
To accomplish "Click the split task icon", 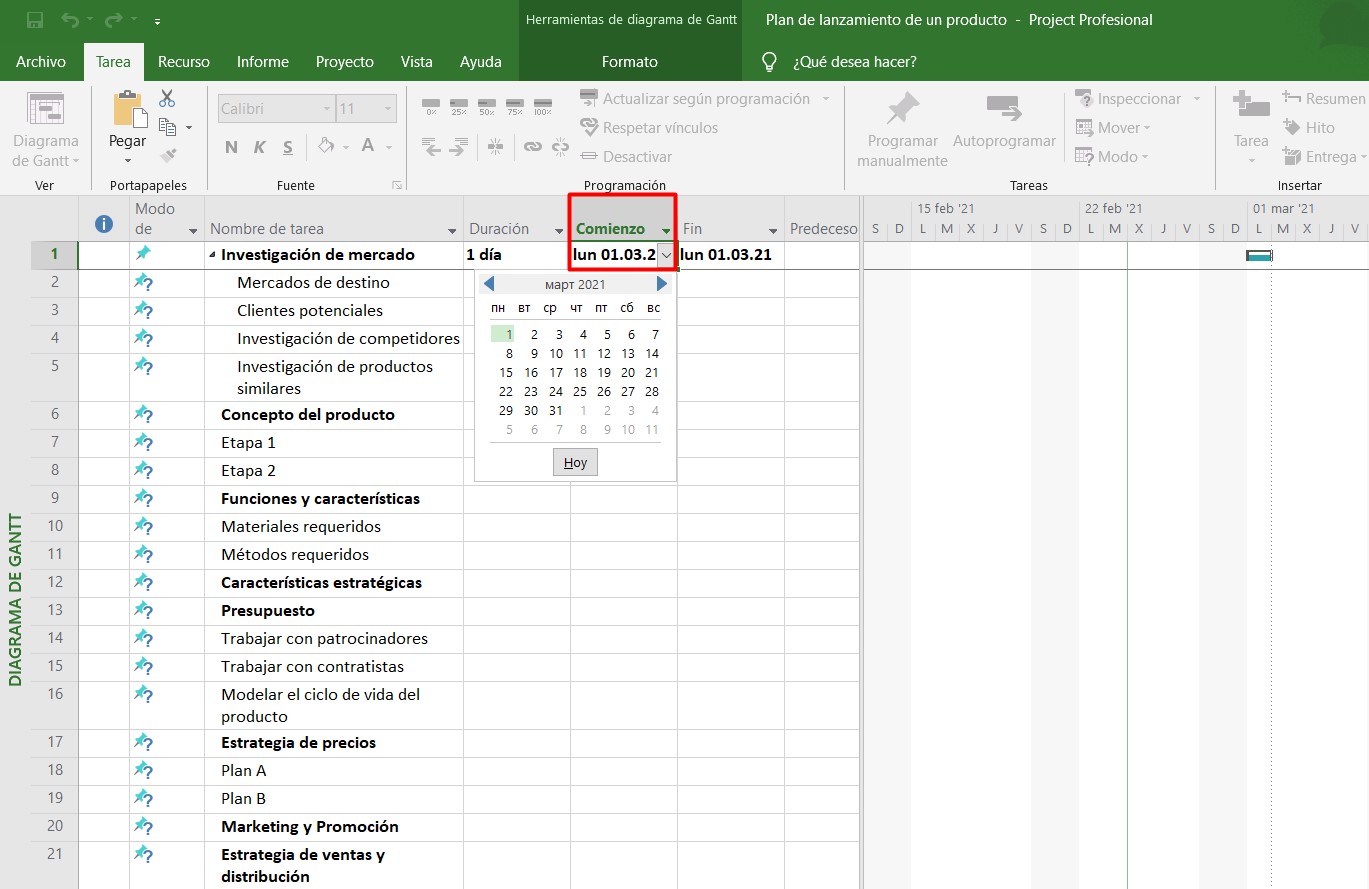I will pos(496,147).
